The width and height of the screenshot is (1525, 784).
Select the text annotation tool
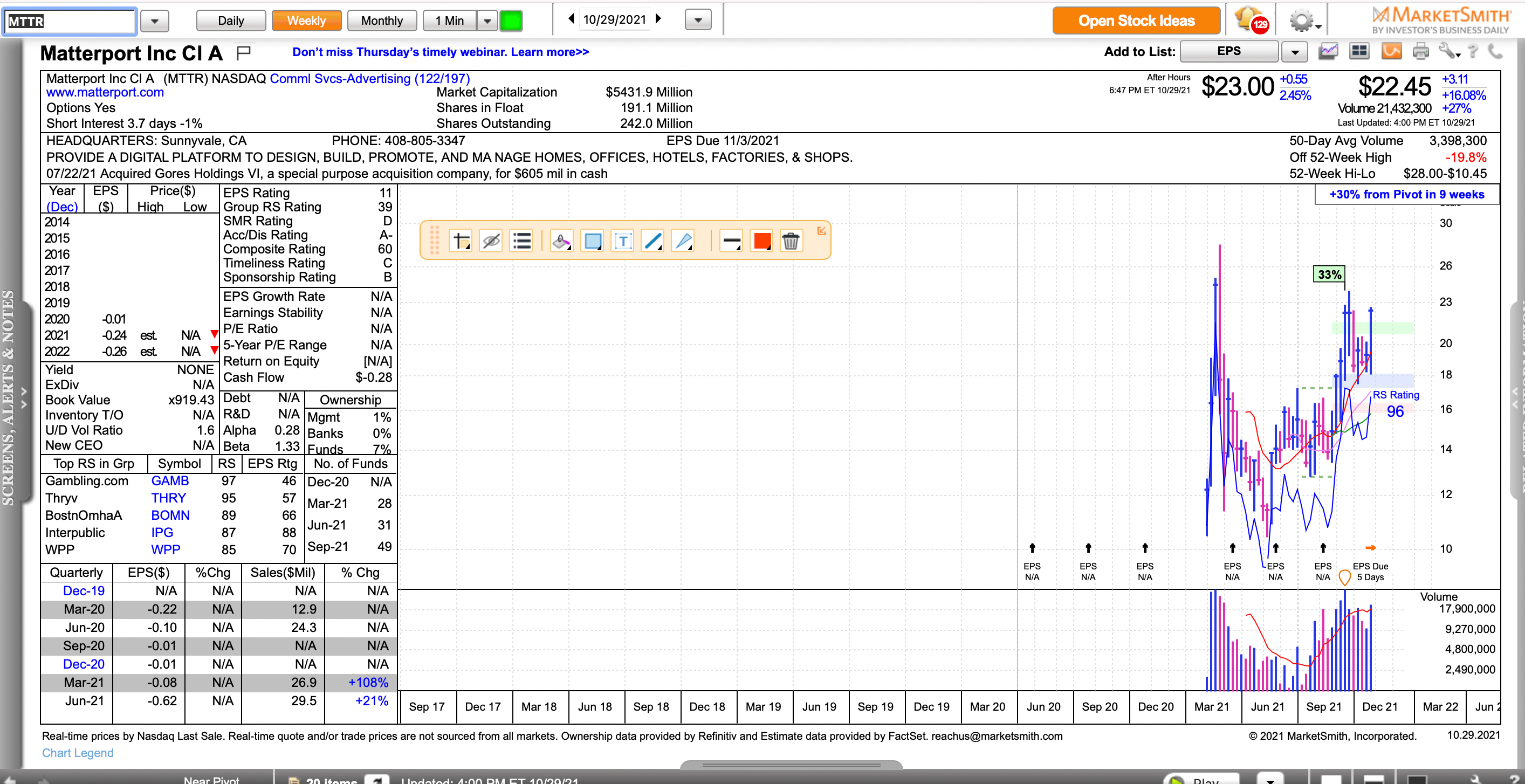[x=622, y=241]
